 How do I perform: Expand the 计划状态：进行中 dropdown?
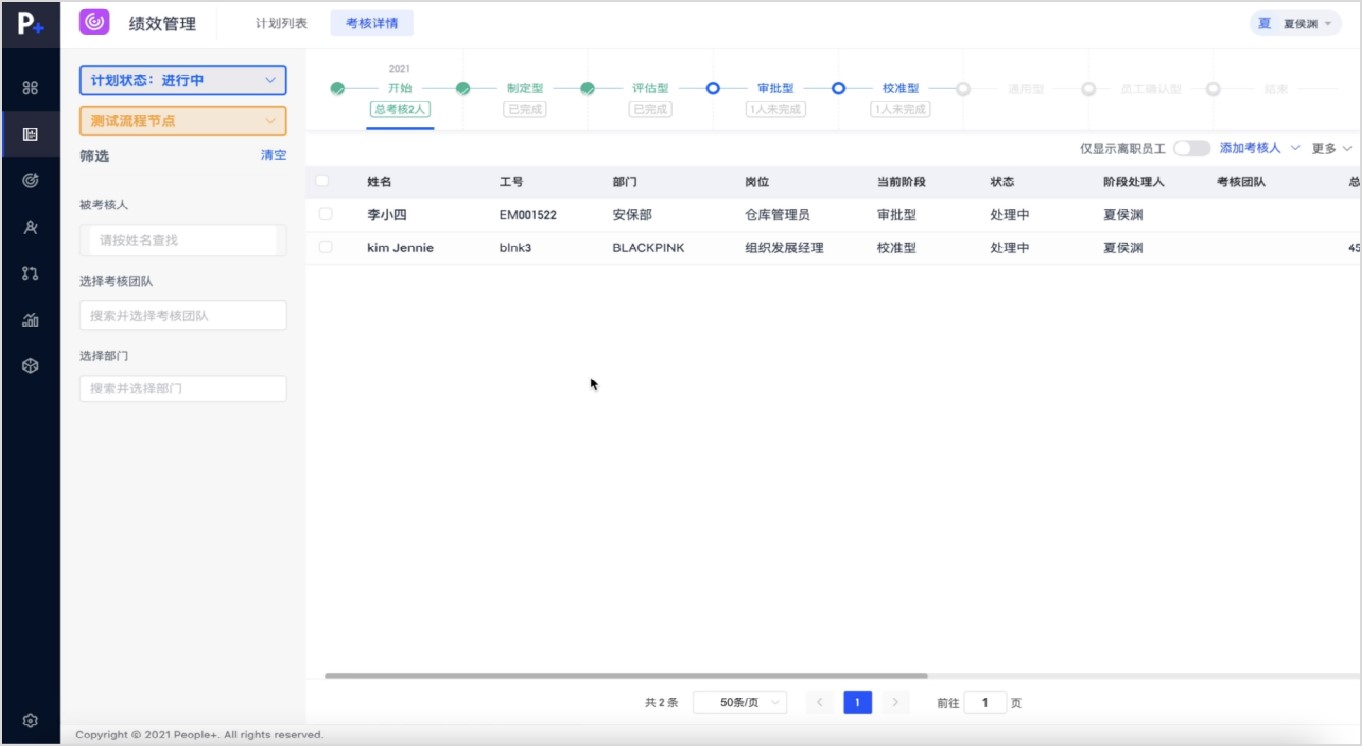point(182,80)
